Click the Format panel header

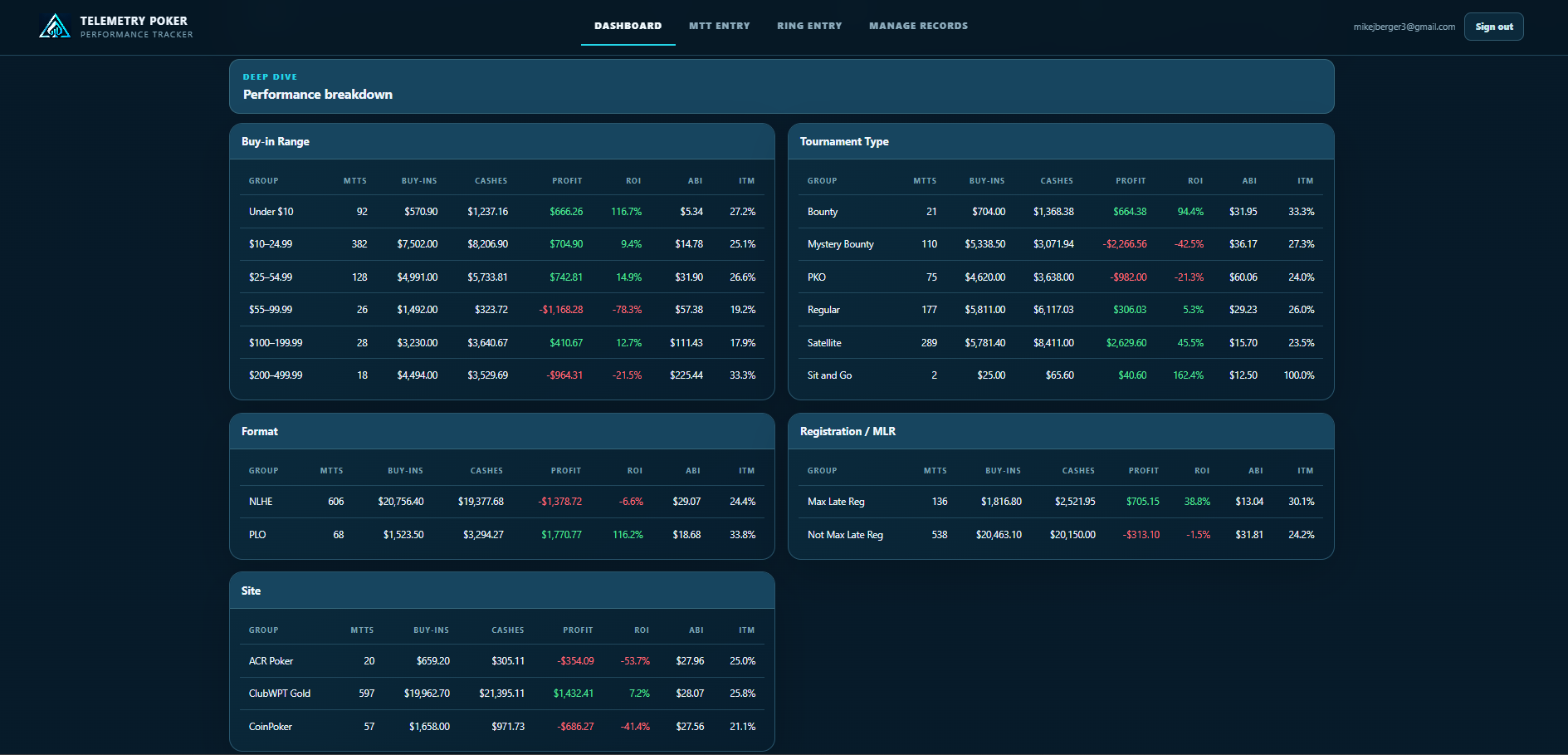coord(502,431)
